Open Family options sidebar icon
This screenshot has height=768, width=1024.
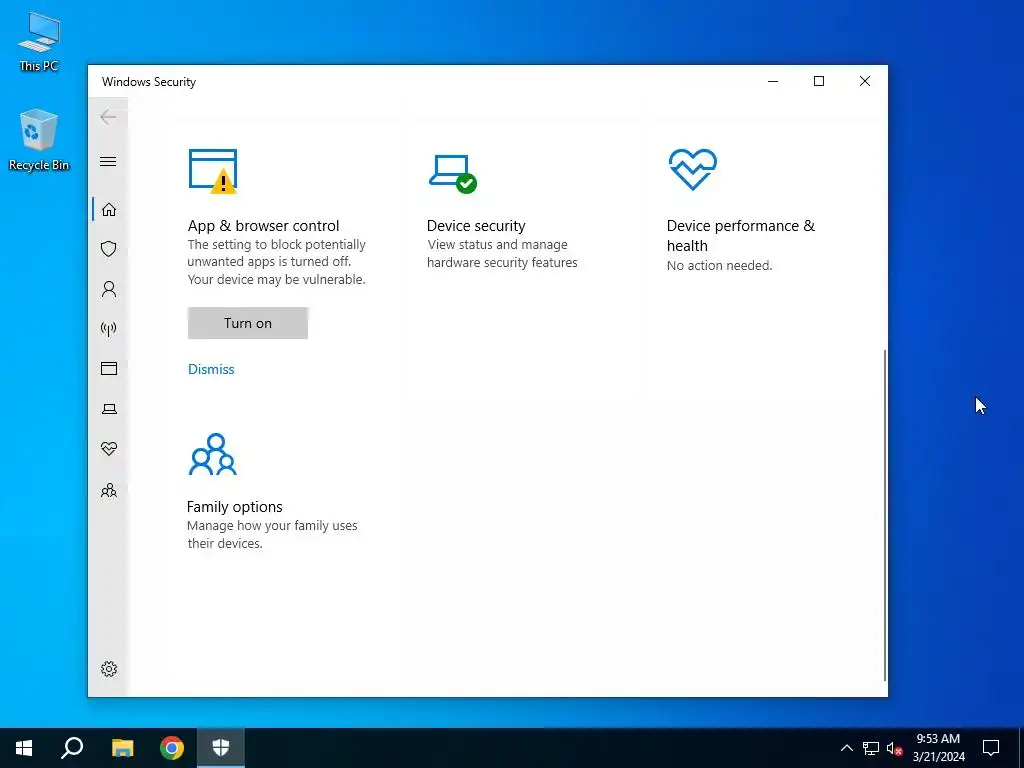coord(108,490)
